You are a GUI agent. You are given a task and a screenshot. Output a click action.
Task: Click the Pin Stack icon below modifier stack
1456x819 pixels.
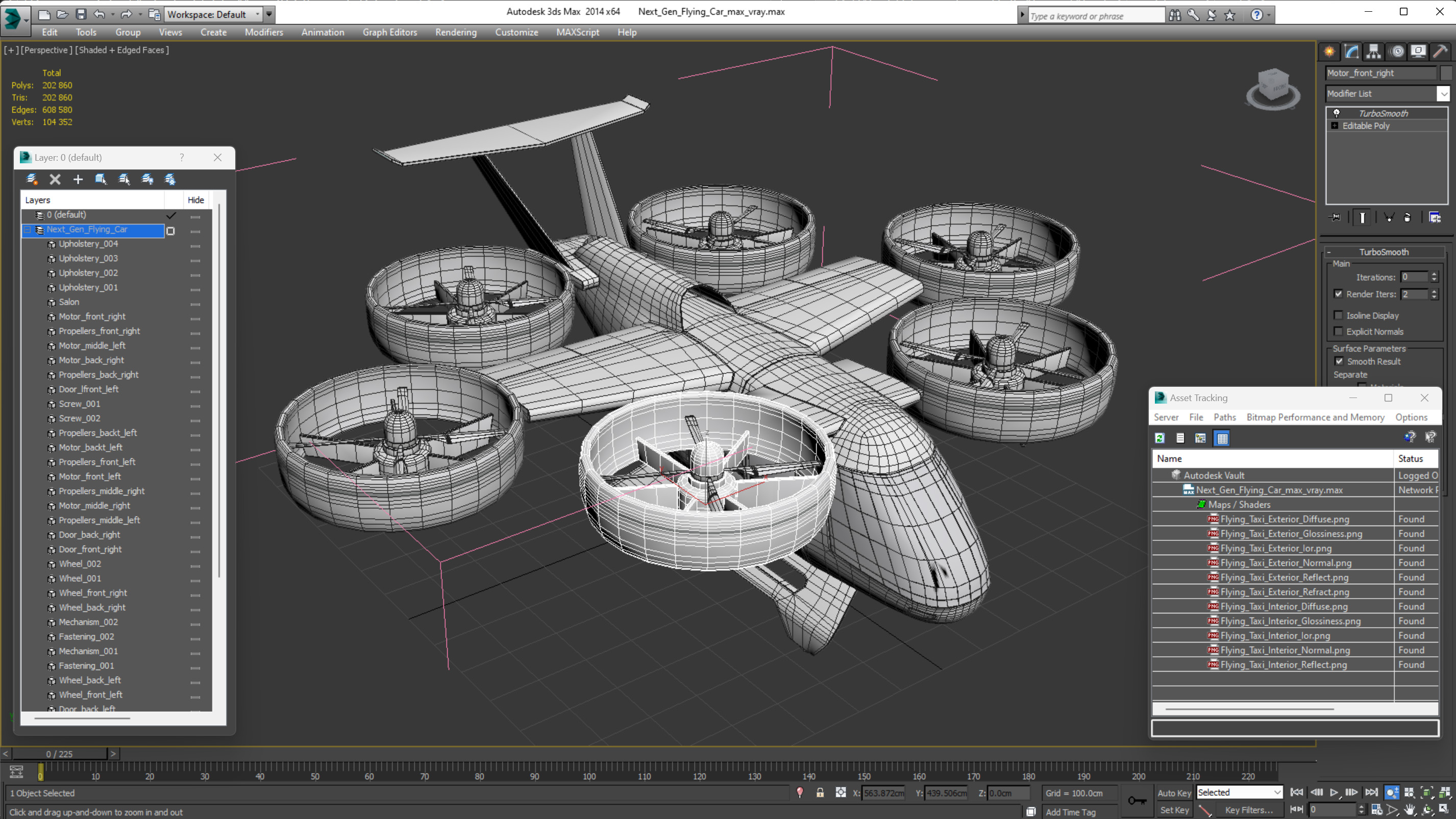click(1336, 217)
